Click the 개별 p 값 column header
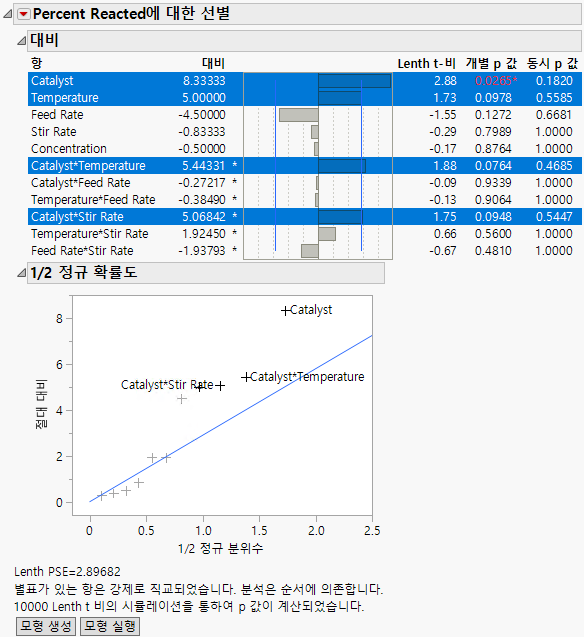Image resolution: width=584 pixels, height=637 pixels. point(491,63)
